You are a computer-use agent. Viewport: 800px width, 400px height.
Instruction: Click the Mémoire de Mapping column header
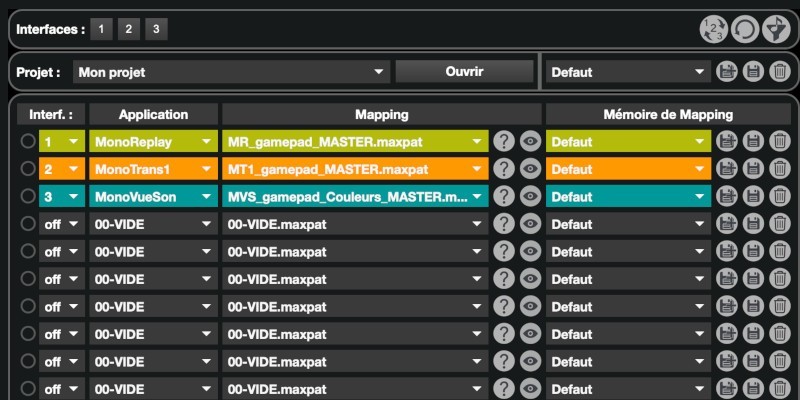(x=668, y=114)
